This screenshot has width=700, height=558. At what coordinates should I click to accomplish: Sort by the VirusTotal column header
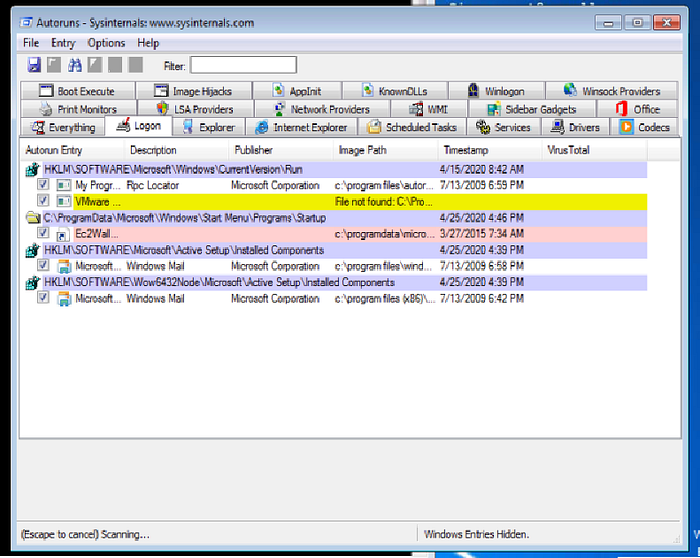coord(595,150)
